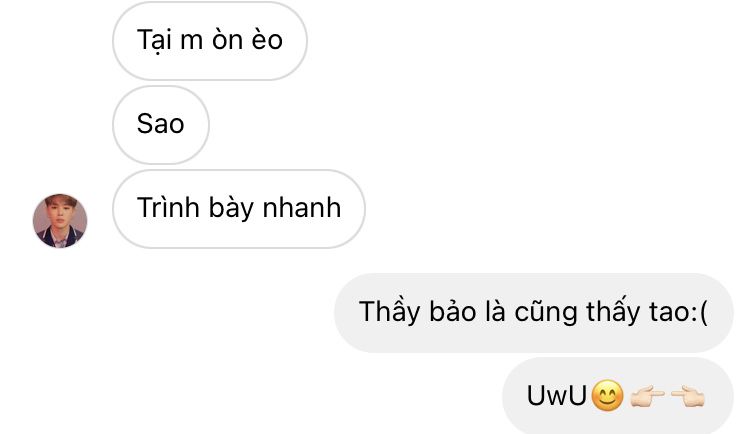Click the "tao:(" text in sent message
This screenshot has height=434, width=750.
point(678,312)
